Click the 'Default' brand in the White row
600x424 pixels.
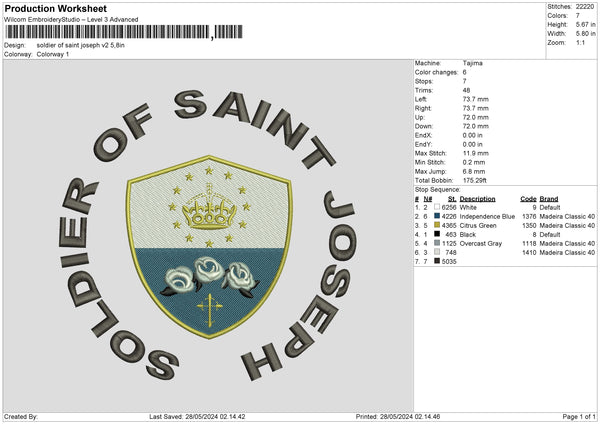pyautogui.click(x=550, y=207)
